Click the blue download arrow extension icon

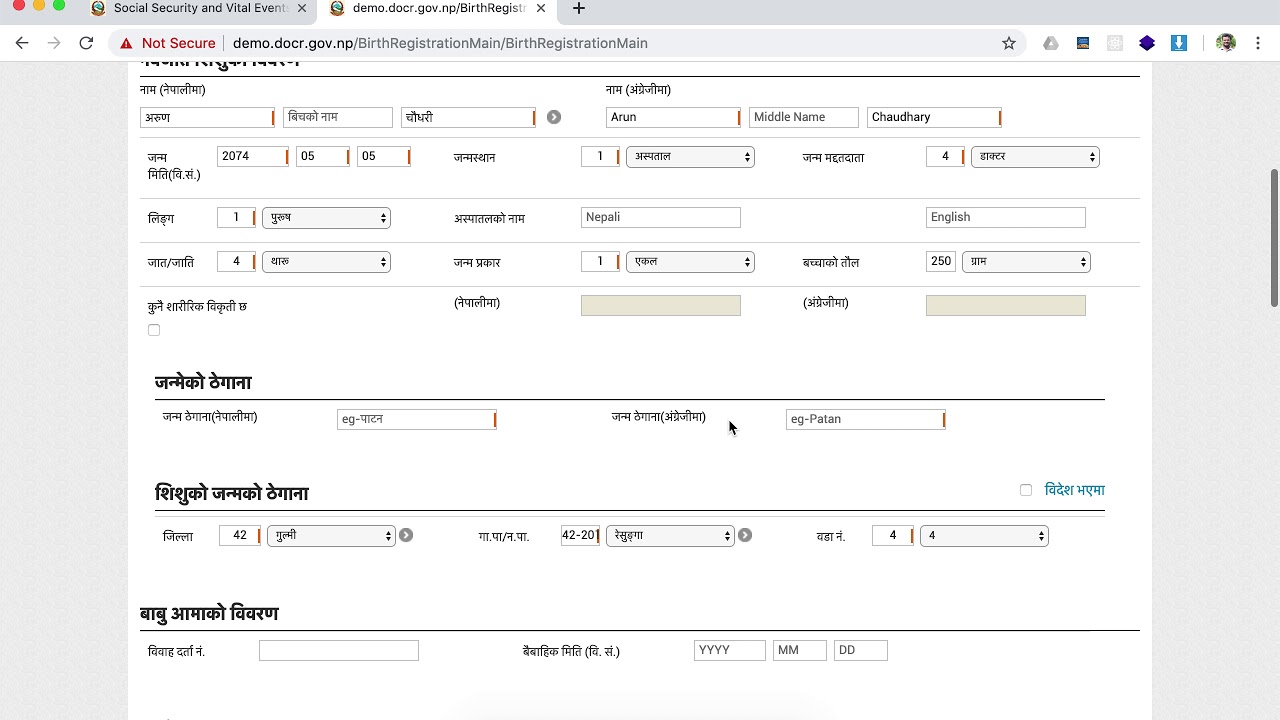coord(1179,43)
